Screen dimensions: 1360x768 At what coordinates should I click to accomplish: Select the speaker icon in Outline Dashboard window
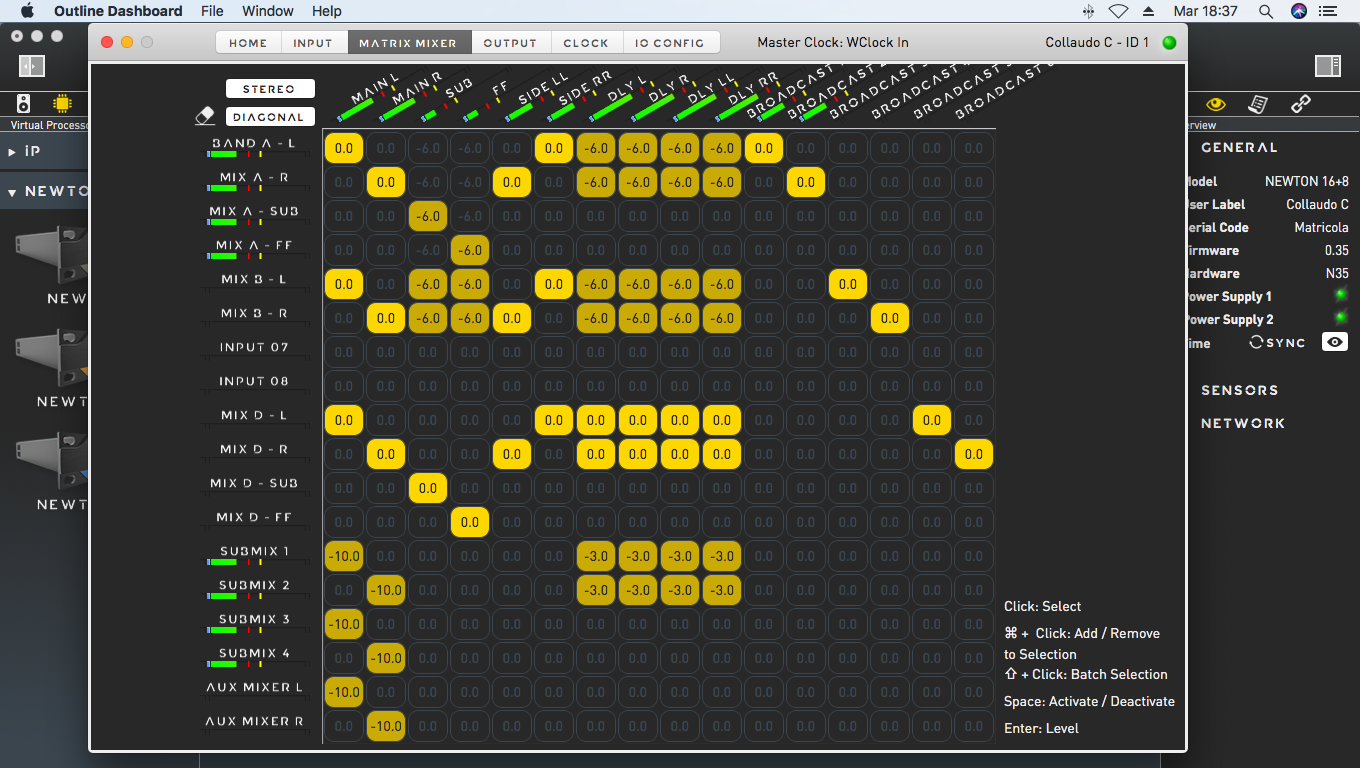23,103
